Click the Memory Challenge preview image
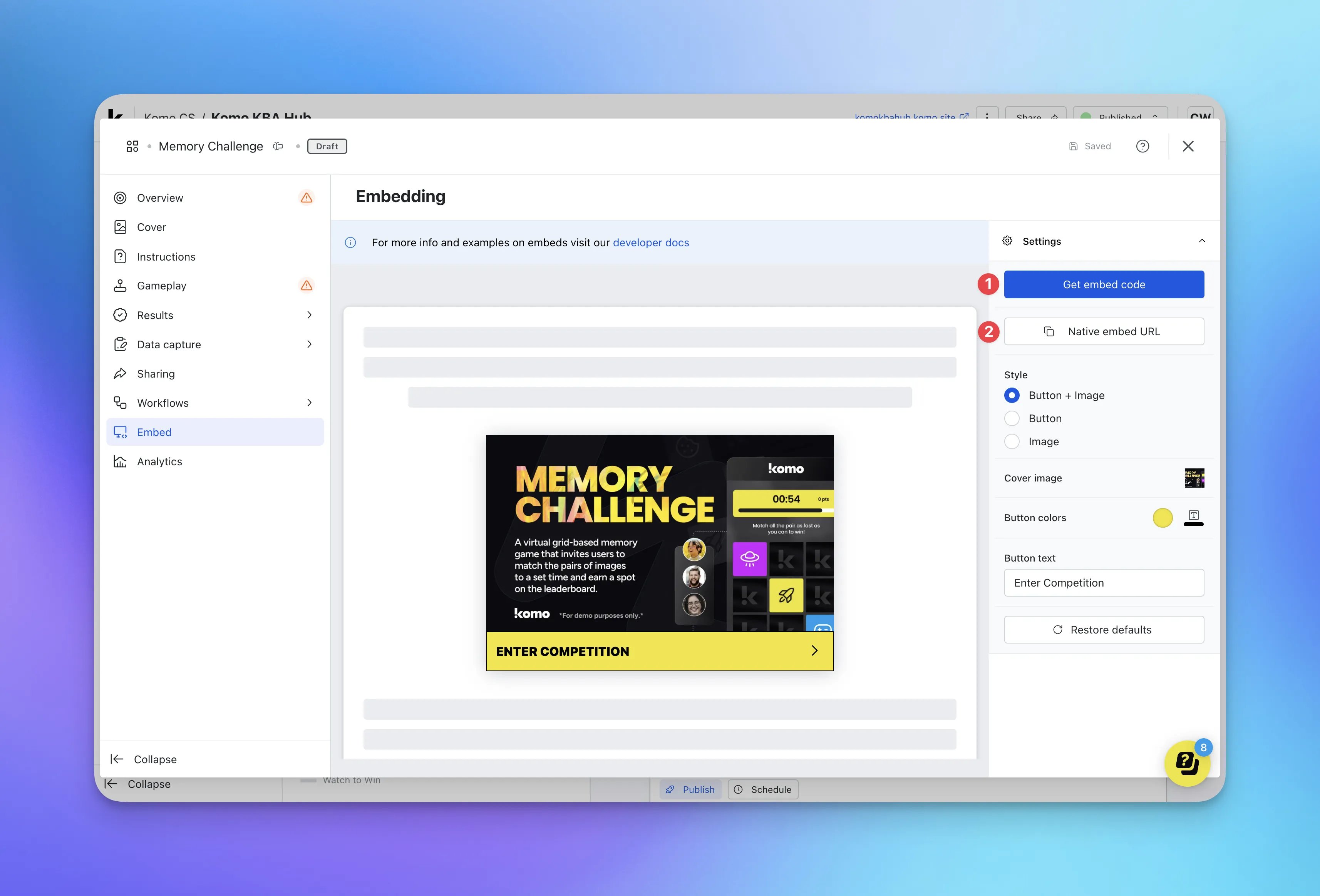1320x896 pixels. 660,534
